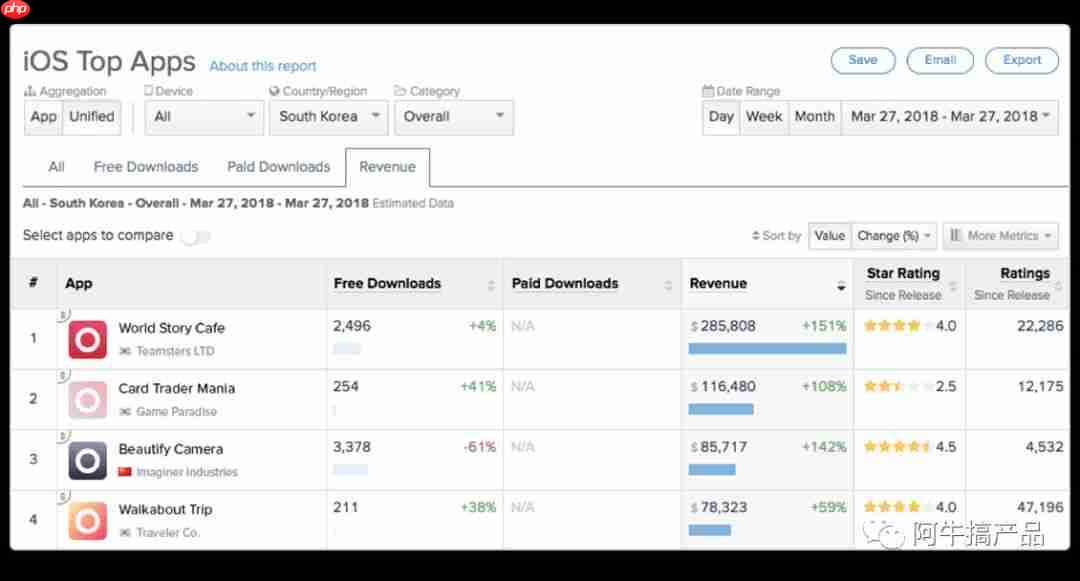The image size is (1080, 581).
Task: Click World Story Cafe revenue bar
Action: [x=767, y=349]
